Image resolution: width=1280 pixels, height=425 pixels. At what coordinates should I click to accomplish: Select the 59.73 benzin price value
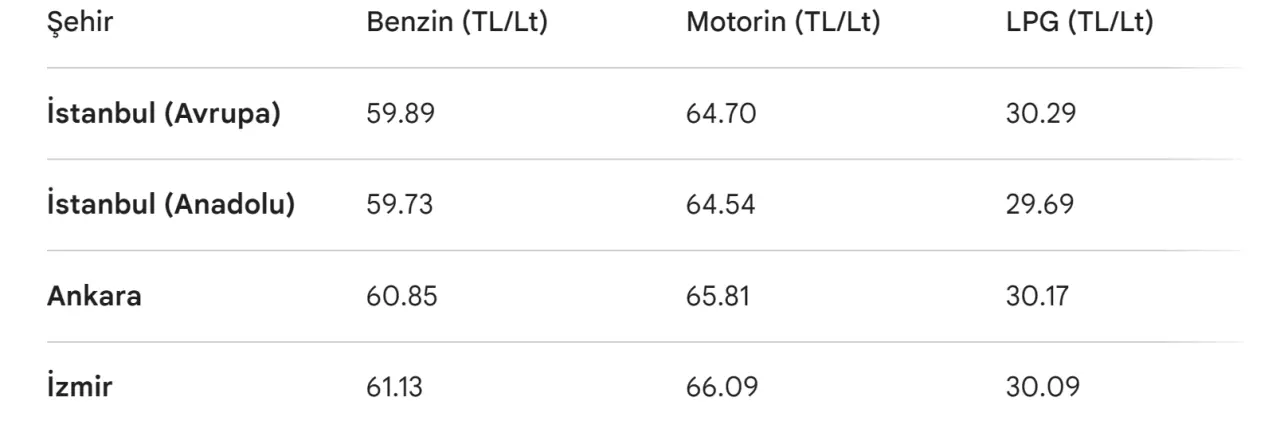(x=401, y=205)
